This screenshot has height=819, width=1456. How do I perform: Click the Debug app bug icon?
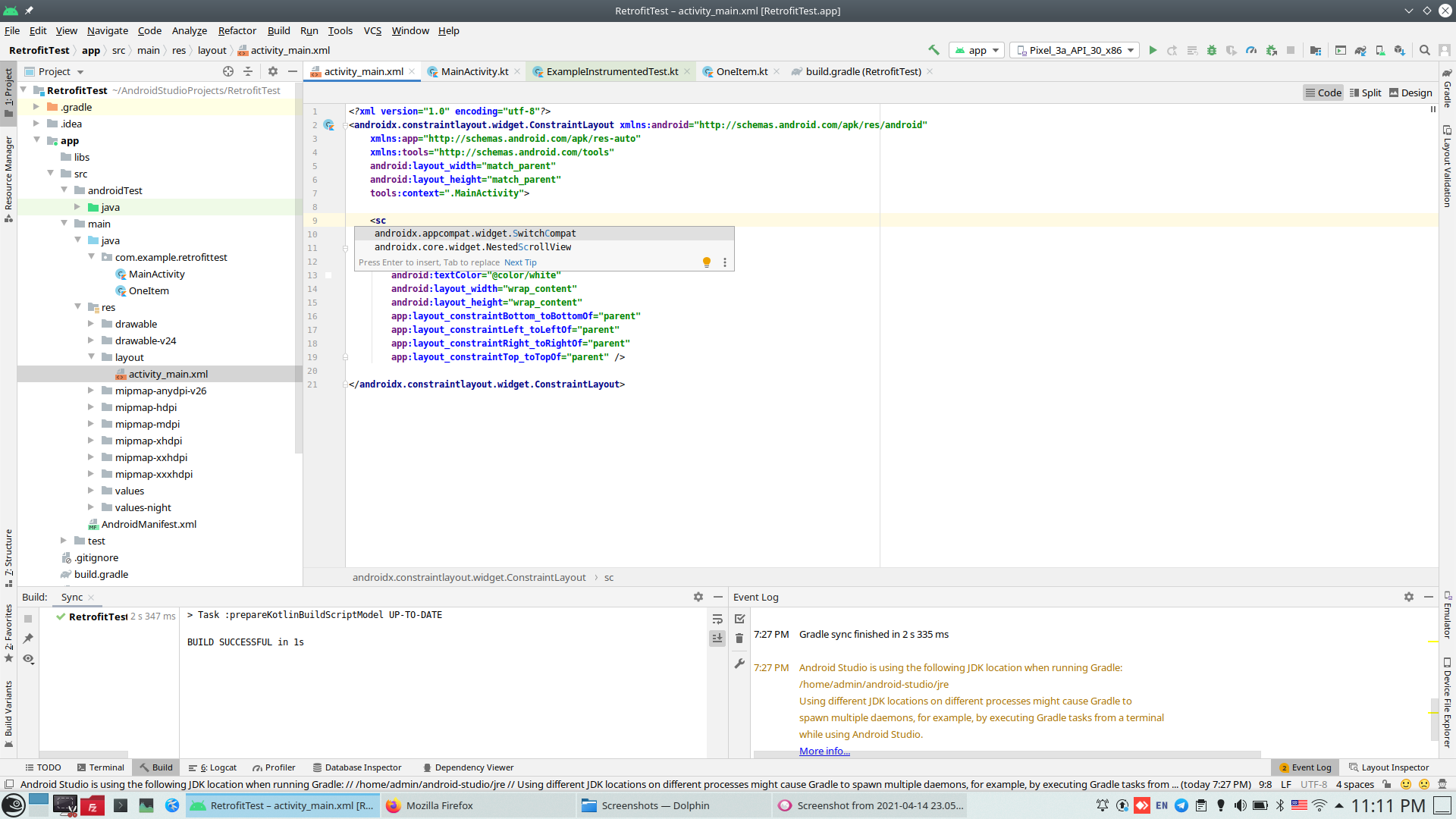click(x=1212, y=50)
